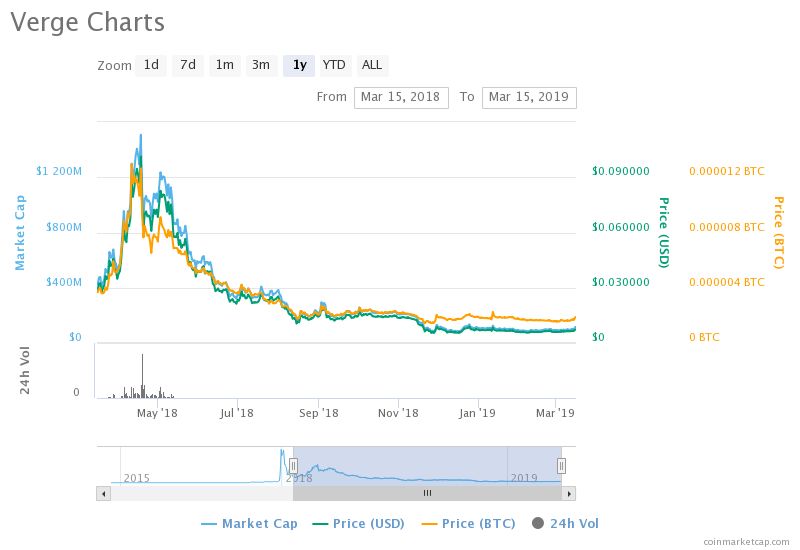Select the 1y zoom range
Viewport: 800px width, 550px height.
click(x=299, y=65)
